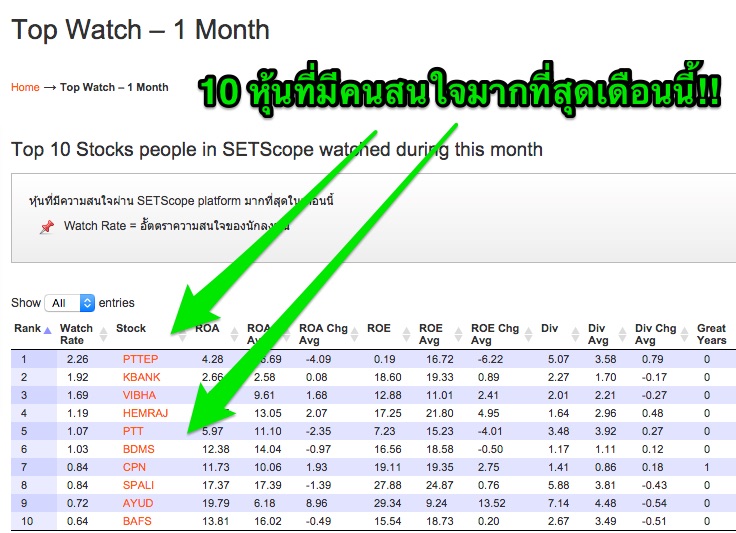
Task: Select ROE Avg 21.80 in HEMRAJ row
Action: [440, 413]
